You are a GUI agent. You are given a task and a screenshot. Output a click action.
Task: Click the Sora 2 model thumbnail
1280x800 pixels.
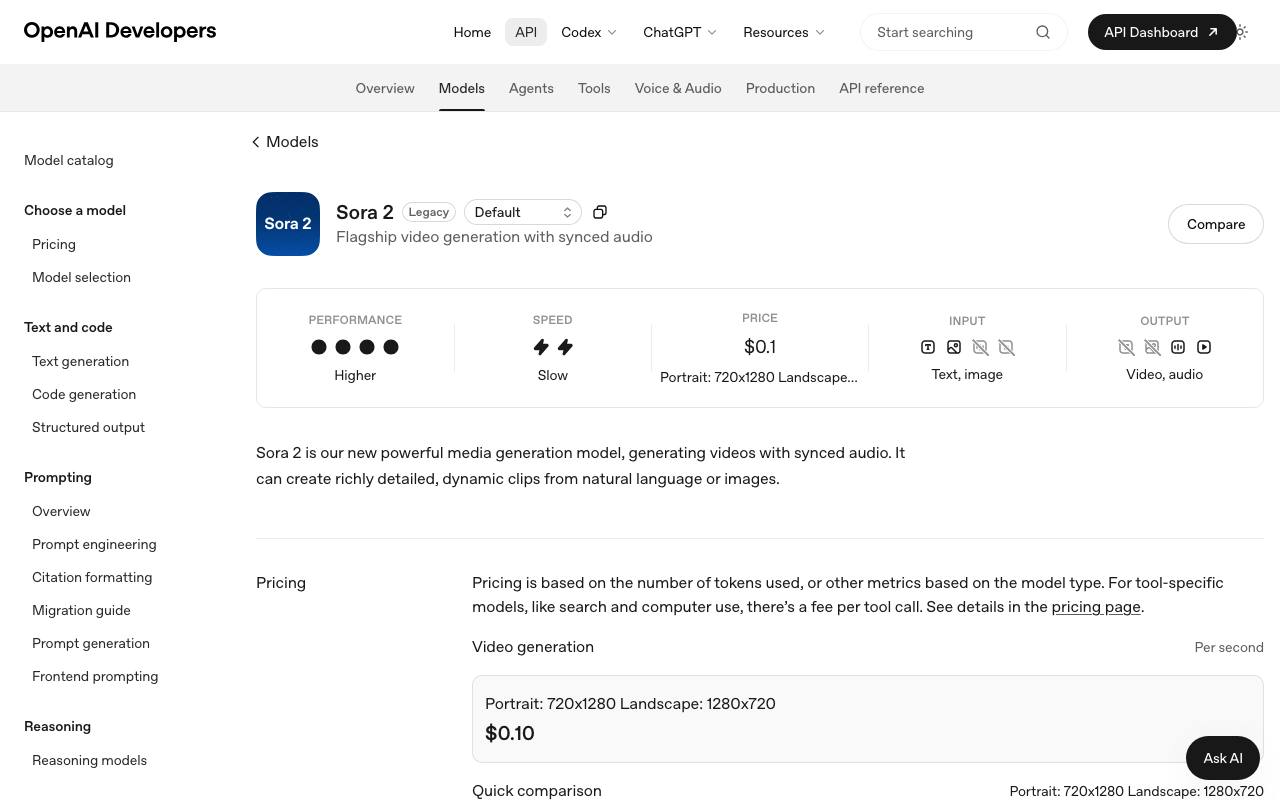(x=288, y=224)
